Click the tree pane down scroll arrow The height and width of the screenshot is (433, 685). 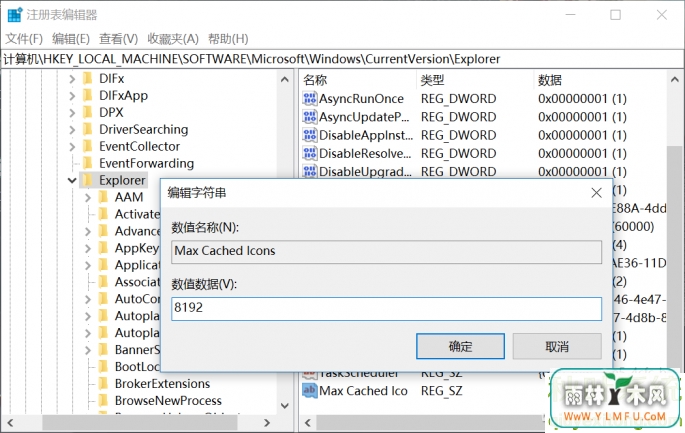coord(285,406)
